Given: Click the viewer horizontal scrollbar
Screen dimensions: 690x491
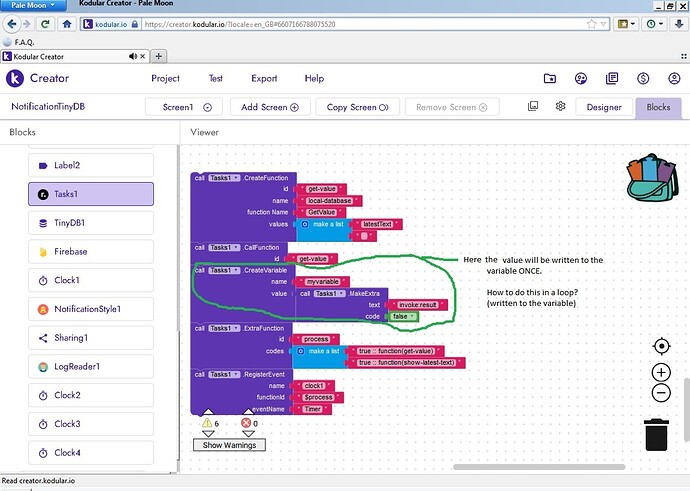Looking at the screenshot, I should [539, 467].
